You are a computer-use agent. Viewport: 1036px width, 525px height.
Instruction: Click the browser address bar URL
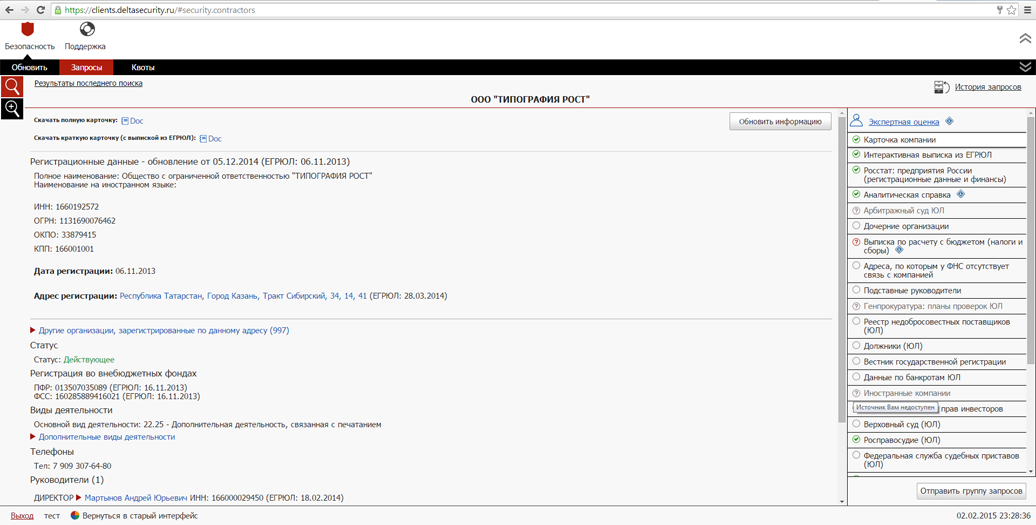[x=161, y=11]
